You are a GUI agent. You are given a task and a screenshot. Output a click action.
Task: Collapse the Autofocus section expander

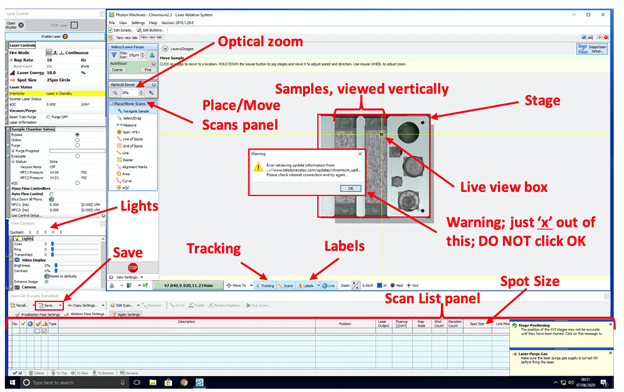click(153, 64)
